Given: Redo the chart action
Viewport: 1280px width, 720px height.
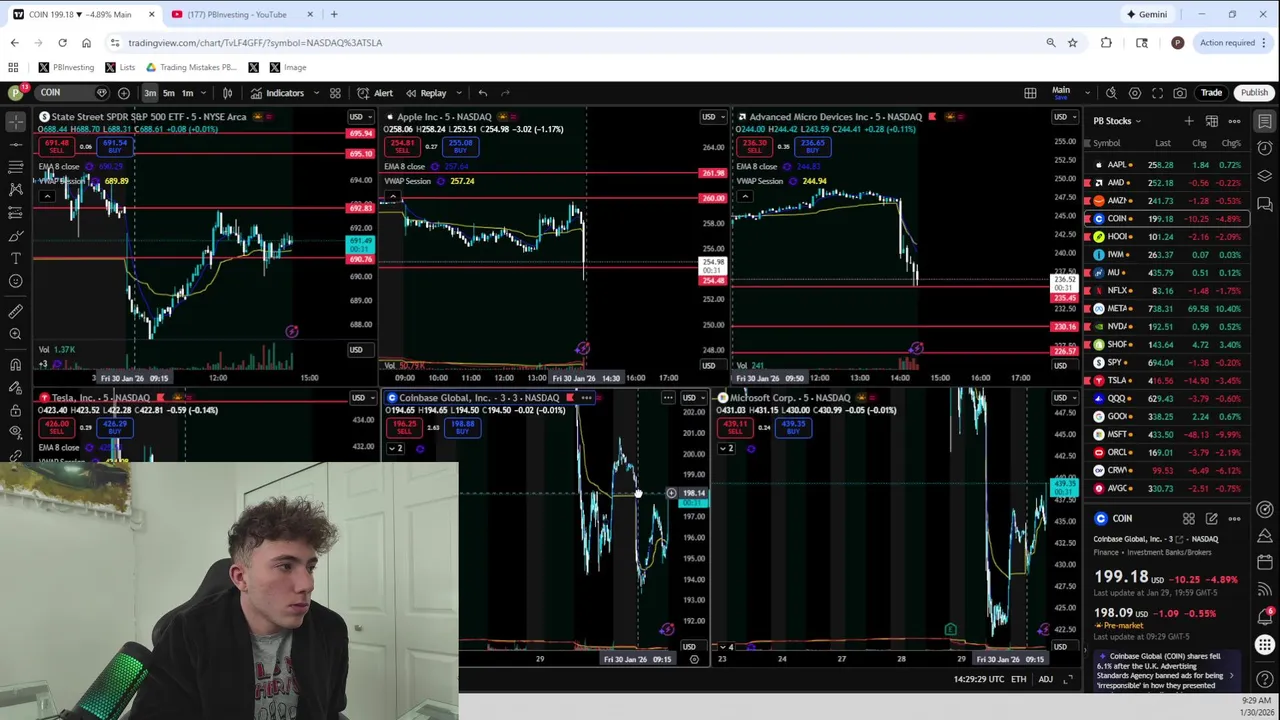Looking at the screenshot, I should (x=505, y=93).
